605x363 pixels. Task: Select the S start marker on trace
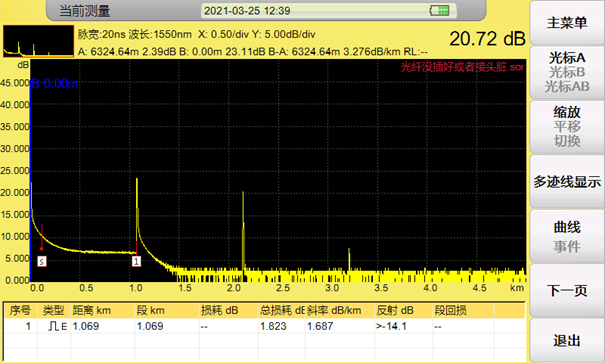[42, 262]
